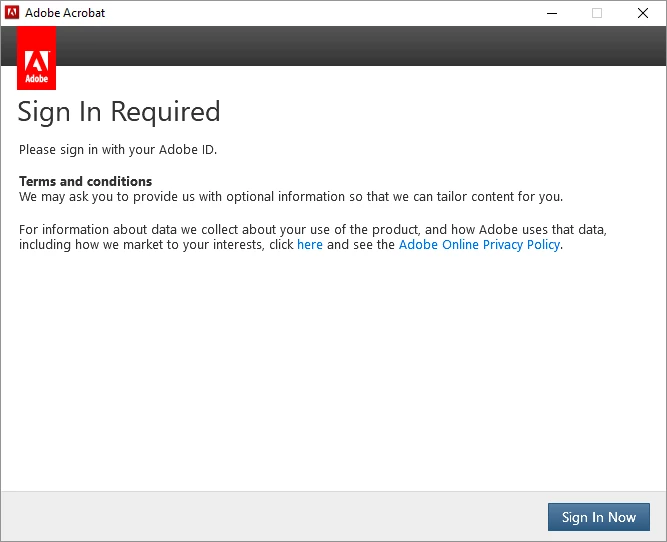Open the Adobe Online Privacy Policy link

479,245
